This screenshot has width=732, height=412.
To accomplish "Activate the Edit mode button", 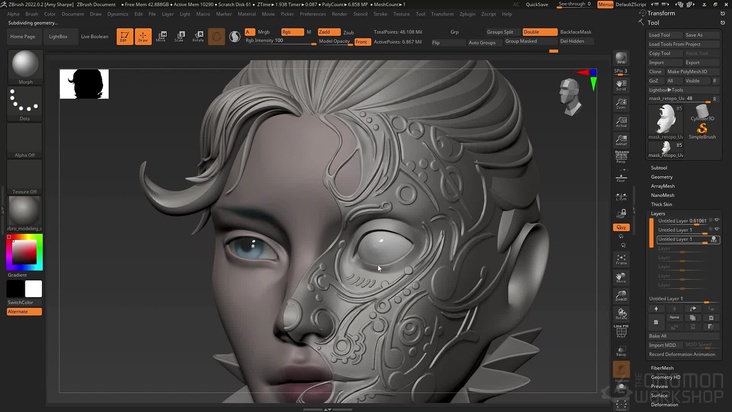I will tap(125, 36).
